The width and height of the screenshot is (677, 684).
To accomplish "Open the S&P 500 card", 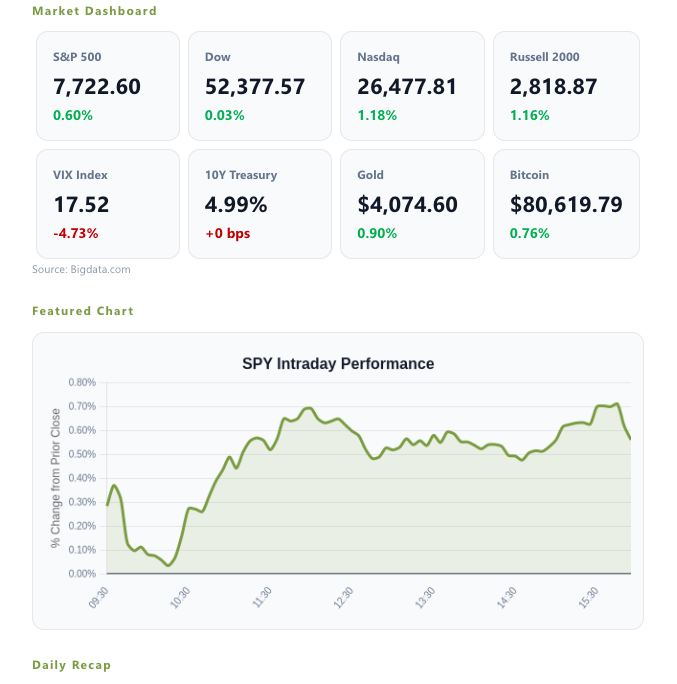I will [x=108, y=86].
